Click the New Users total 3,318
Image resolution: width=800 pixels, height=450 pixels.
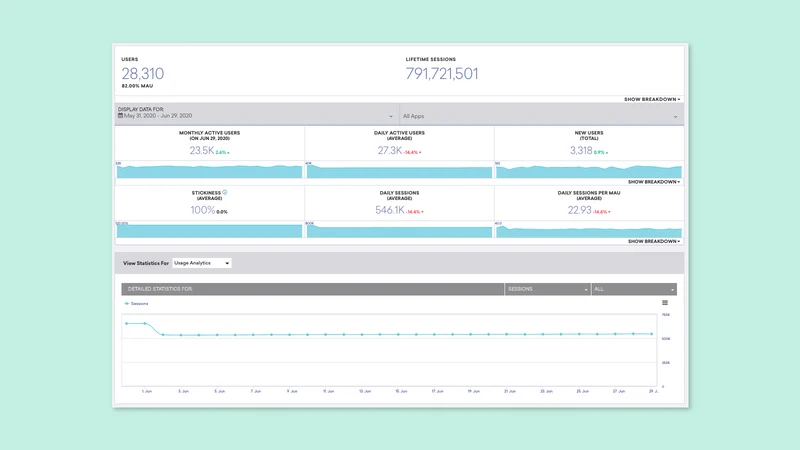(x=581, y=151)
